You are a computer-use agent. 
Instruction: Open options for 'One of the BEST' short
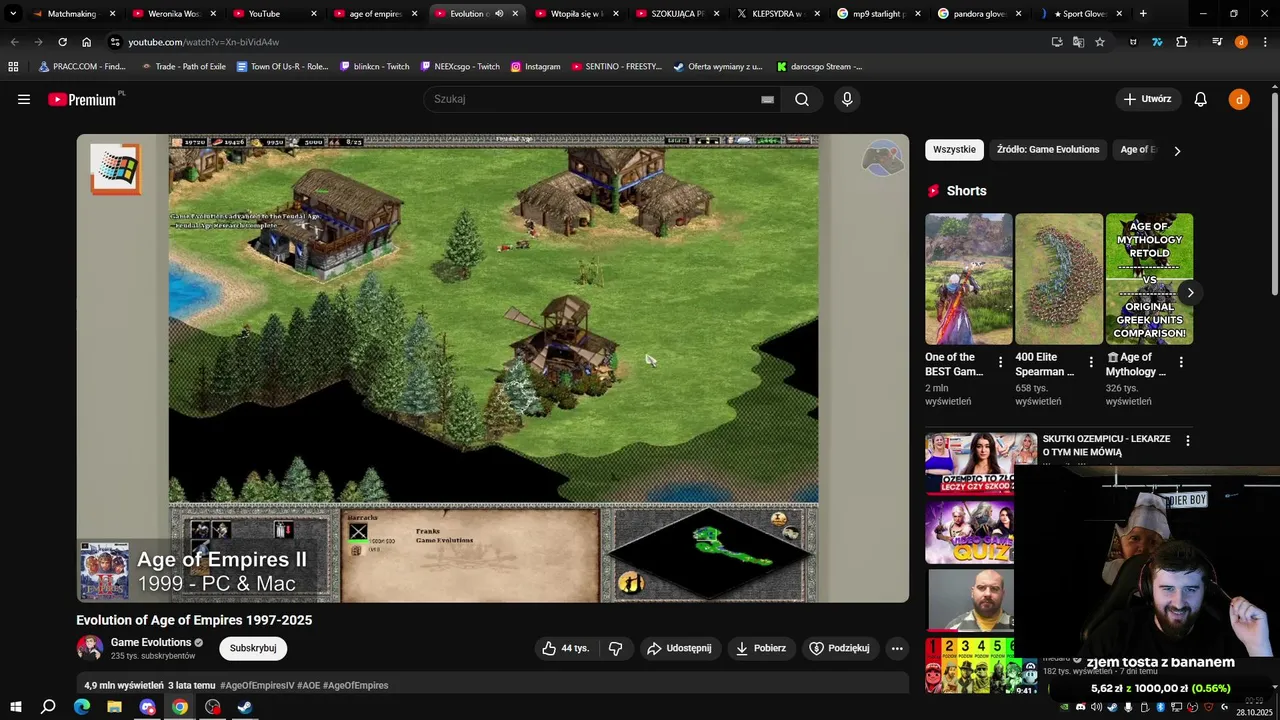pyautogui.click(x=1000, y=362)
